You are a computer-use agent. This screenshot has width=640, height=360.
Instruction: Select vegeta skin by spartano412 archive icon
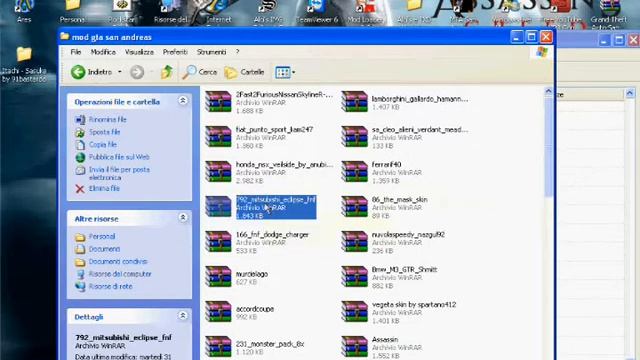click(x=354, y=312)
